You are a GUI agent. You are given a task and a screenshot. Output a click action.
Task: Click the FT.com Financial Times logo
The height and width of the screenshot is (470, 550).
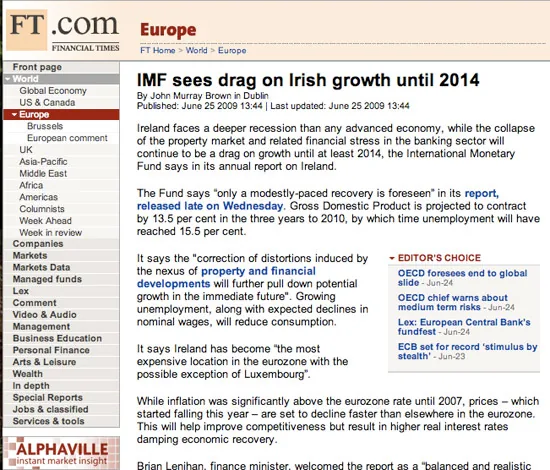pos(63,31)
